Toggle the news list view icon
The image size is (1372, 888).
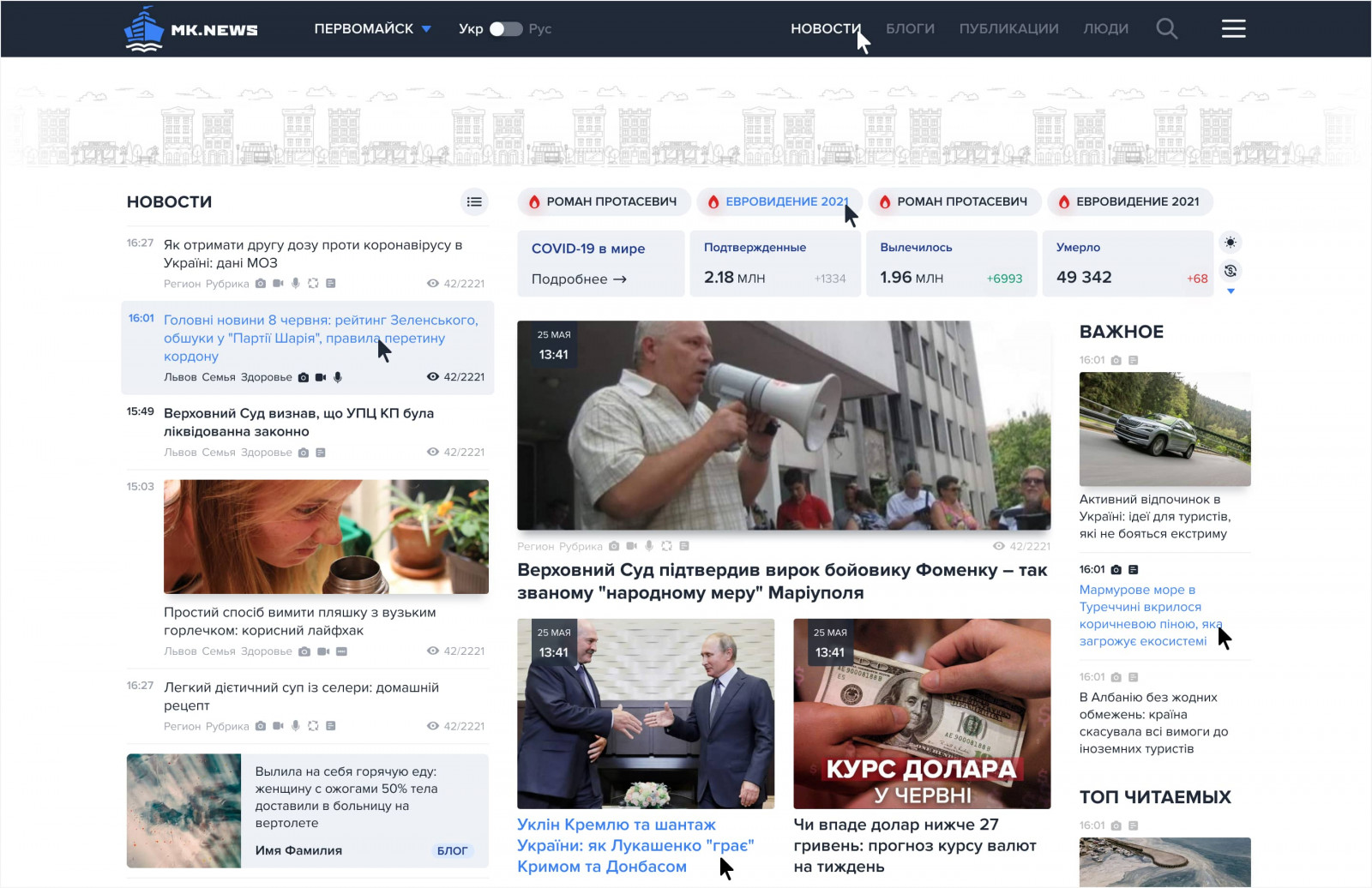474,201
